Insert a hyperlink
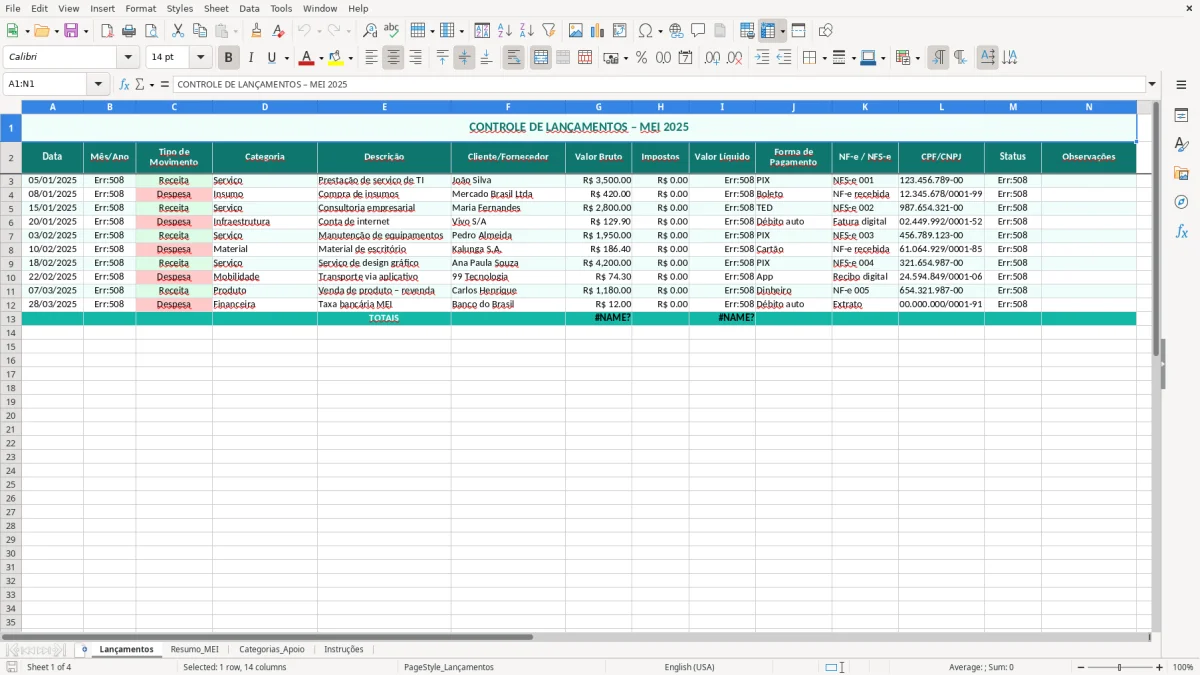This screenshot has height=675, width=1200. pos(676,31)
